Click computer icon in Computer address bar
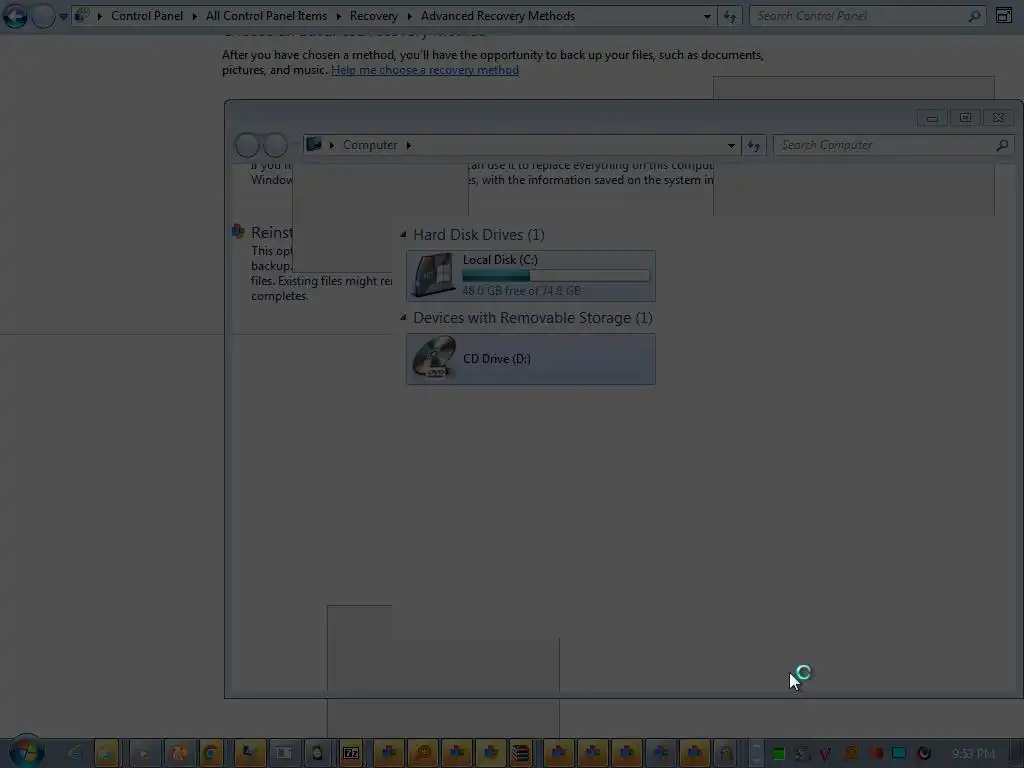This screenshot has width=1024, height=768. [x=314, y=144]
